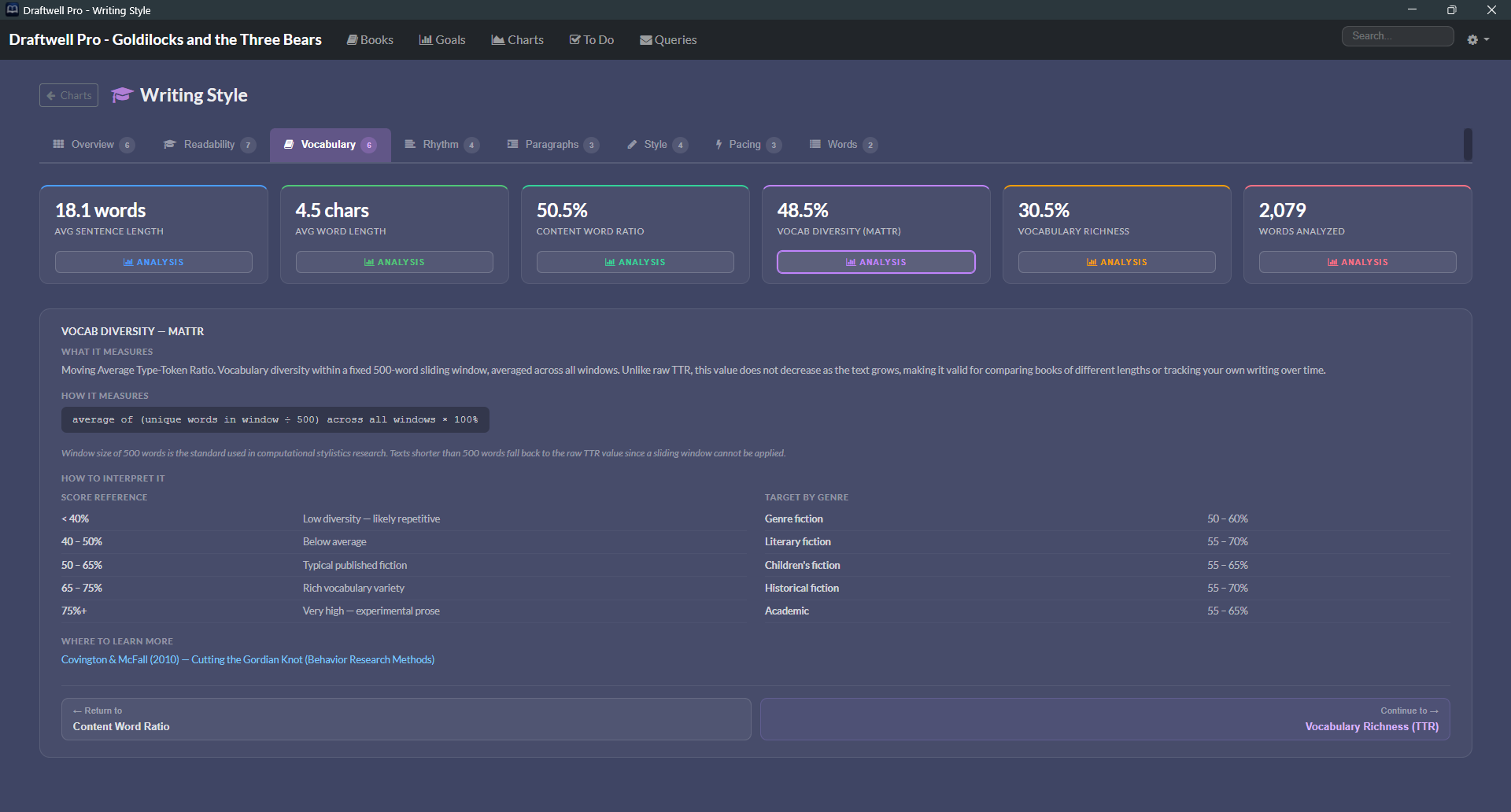This screenshot has width=1511, height=812.
Task: Click the '65 – 75%' score range
Action: 82,588
